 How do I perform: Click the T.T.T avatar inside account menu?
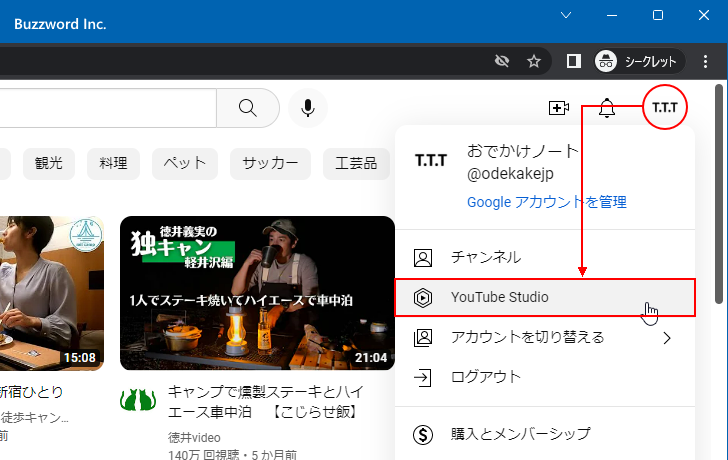(431, 161)
